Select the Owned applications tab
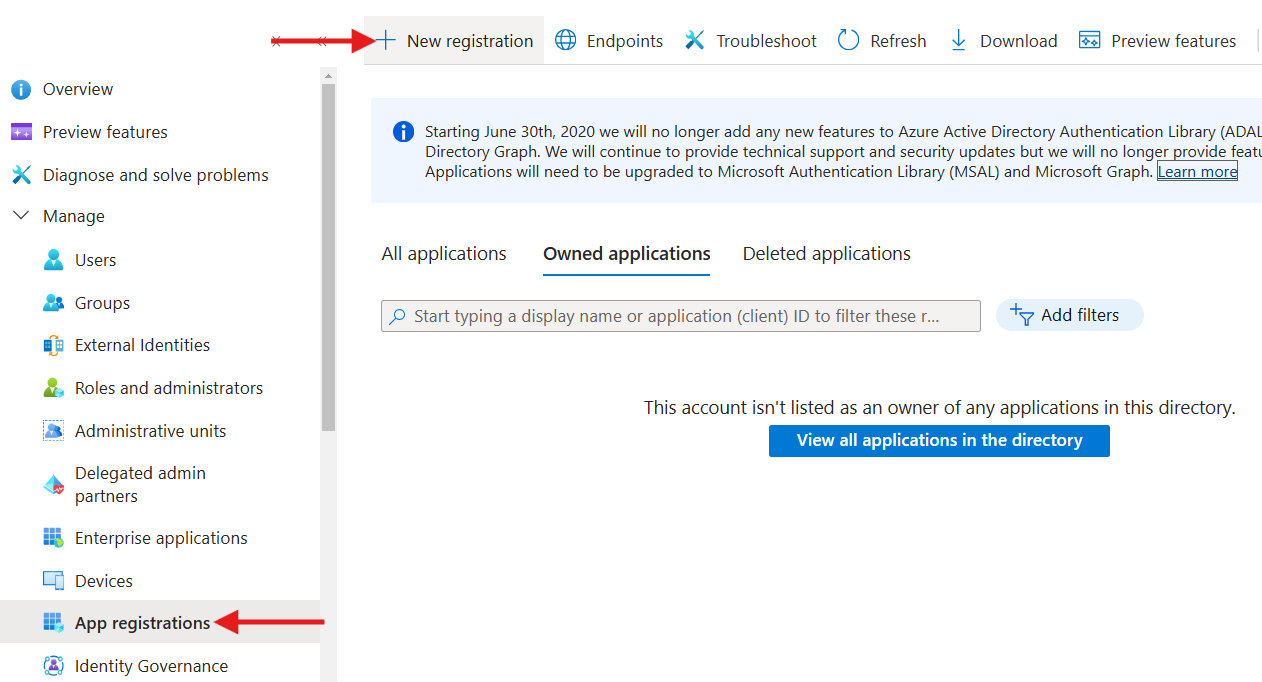The image size is (1262, 682). [x=627, y=254]
